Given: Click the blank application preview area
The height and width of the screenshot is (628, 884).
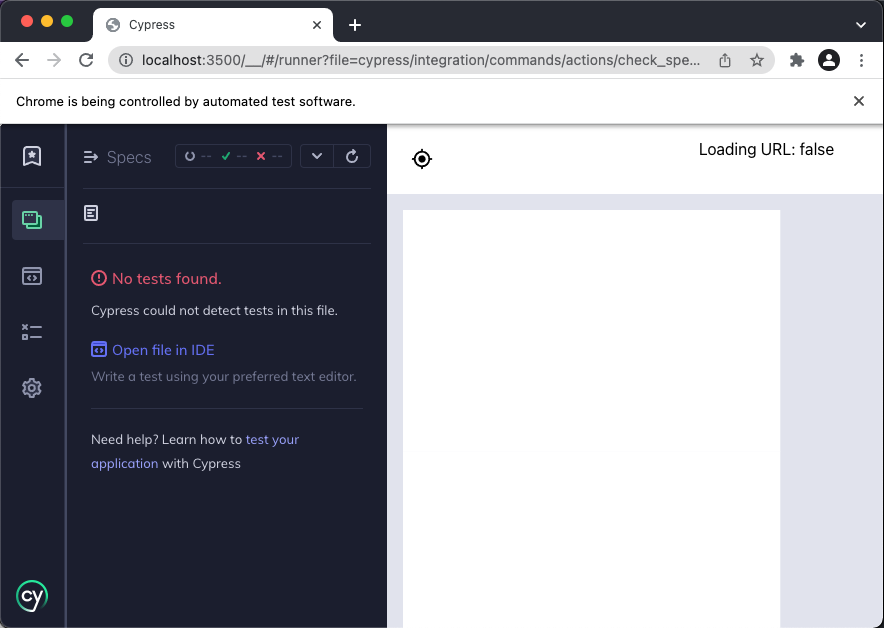Looking at the screenshot, I should coord(591,418).
